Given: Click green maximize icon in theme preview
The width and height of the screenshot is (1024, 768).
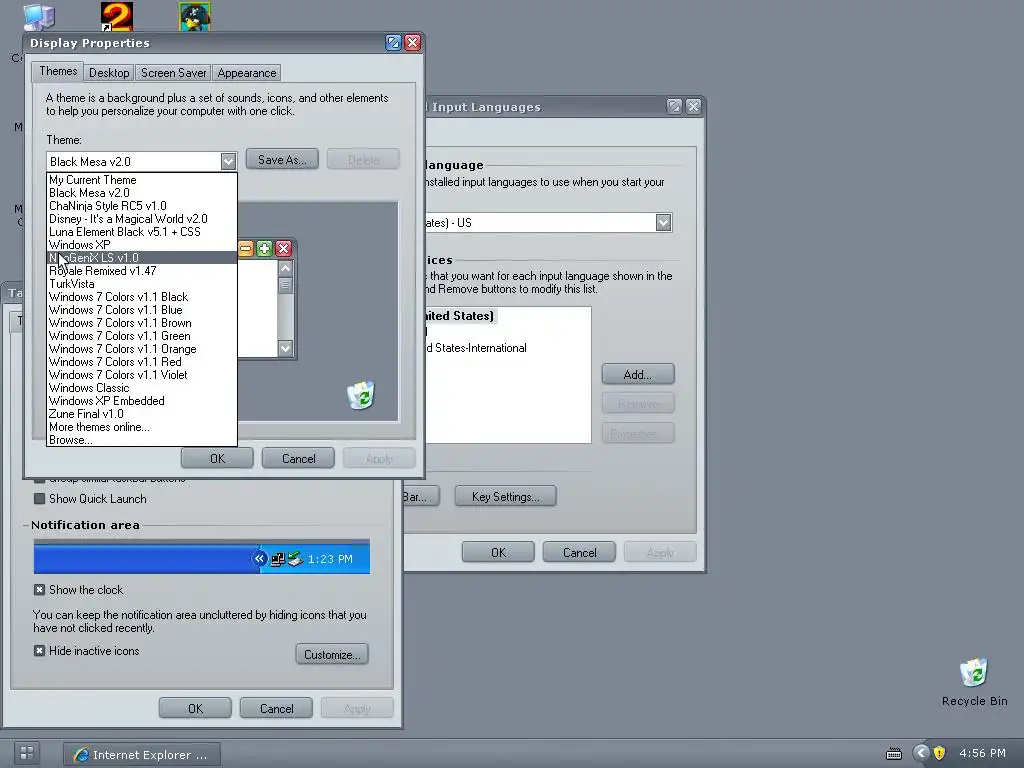Looking at the screenshot, I should click(264, 249).
